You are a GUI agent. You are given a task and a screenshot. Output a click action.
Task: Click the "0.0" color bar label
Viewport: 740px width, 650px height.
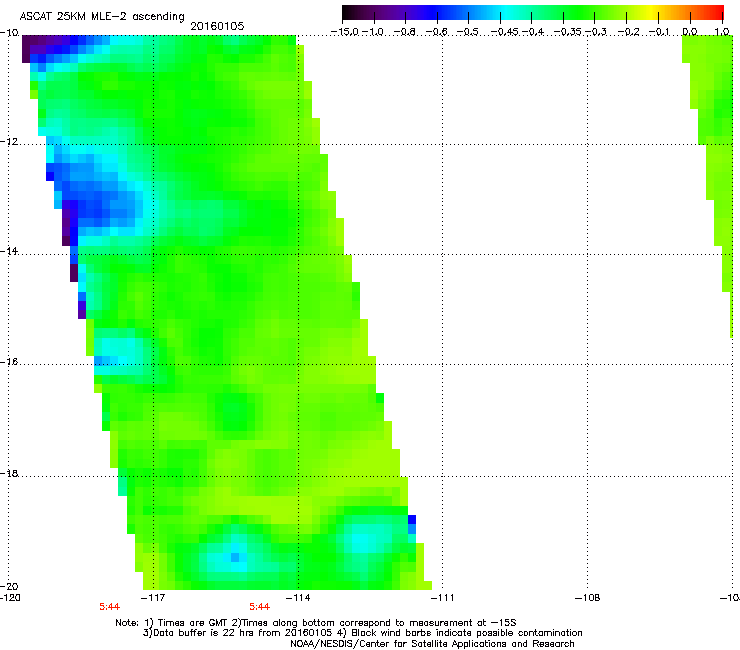tap(690, 32)
